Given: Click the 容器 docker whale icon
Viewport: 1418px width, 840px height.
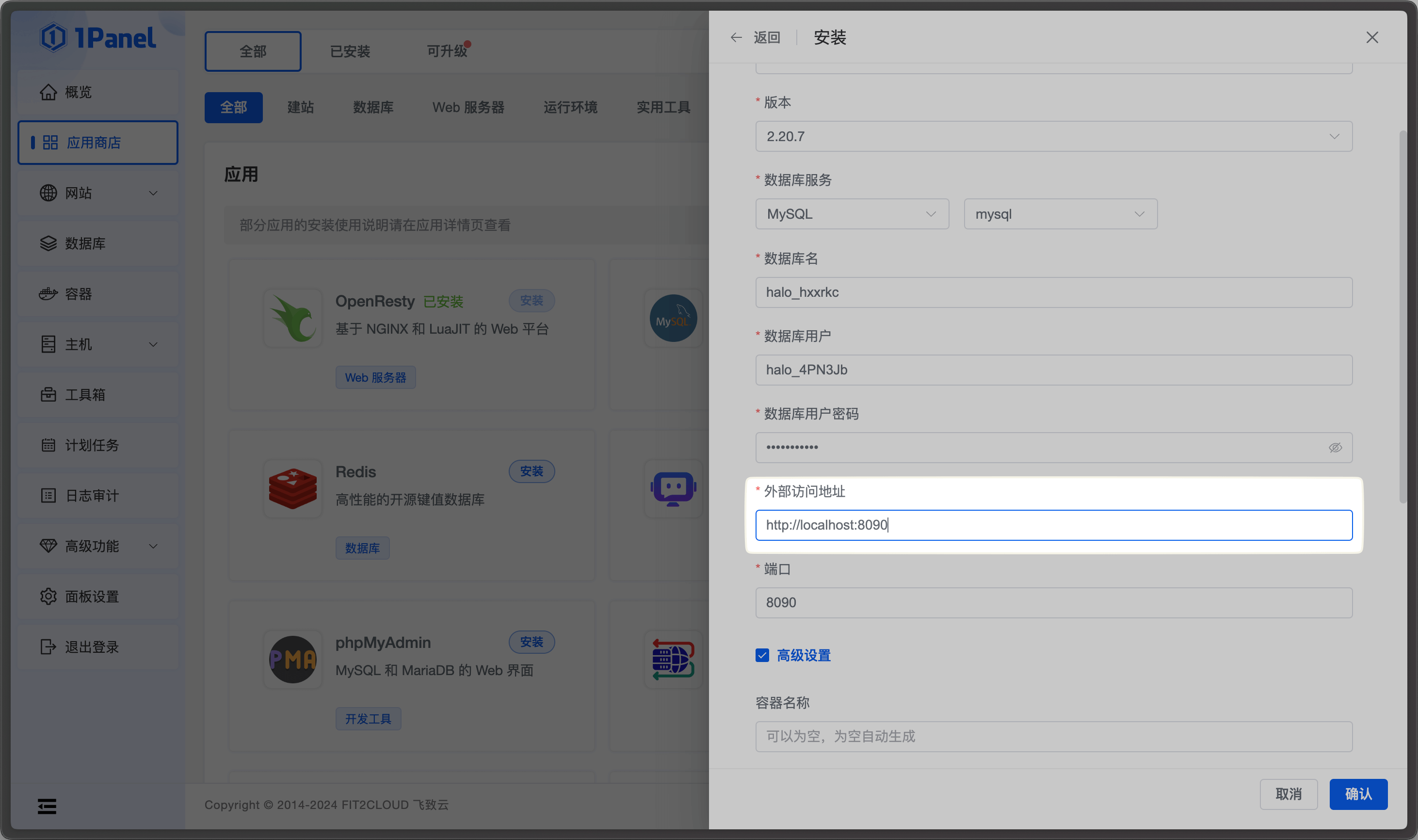Looking at the screenshot, I should tap(48, 294).
